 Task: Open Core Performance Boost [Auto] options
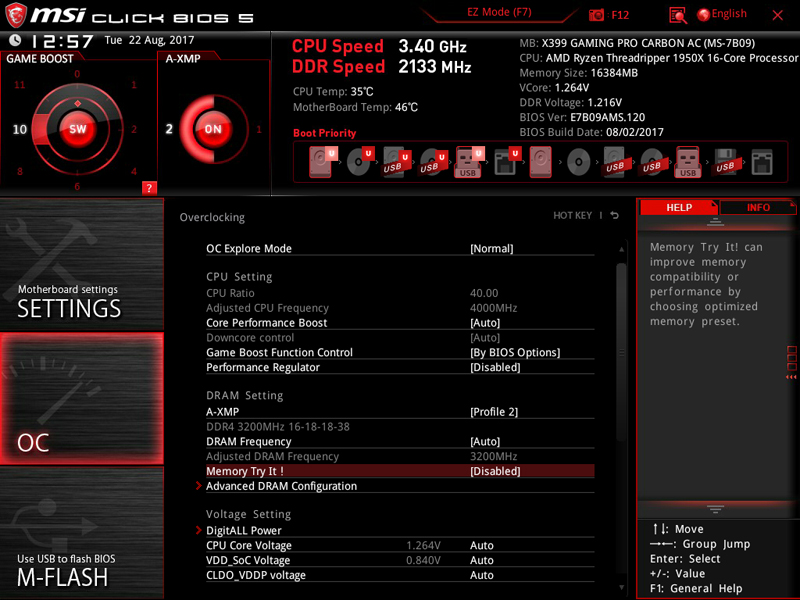485,323
